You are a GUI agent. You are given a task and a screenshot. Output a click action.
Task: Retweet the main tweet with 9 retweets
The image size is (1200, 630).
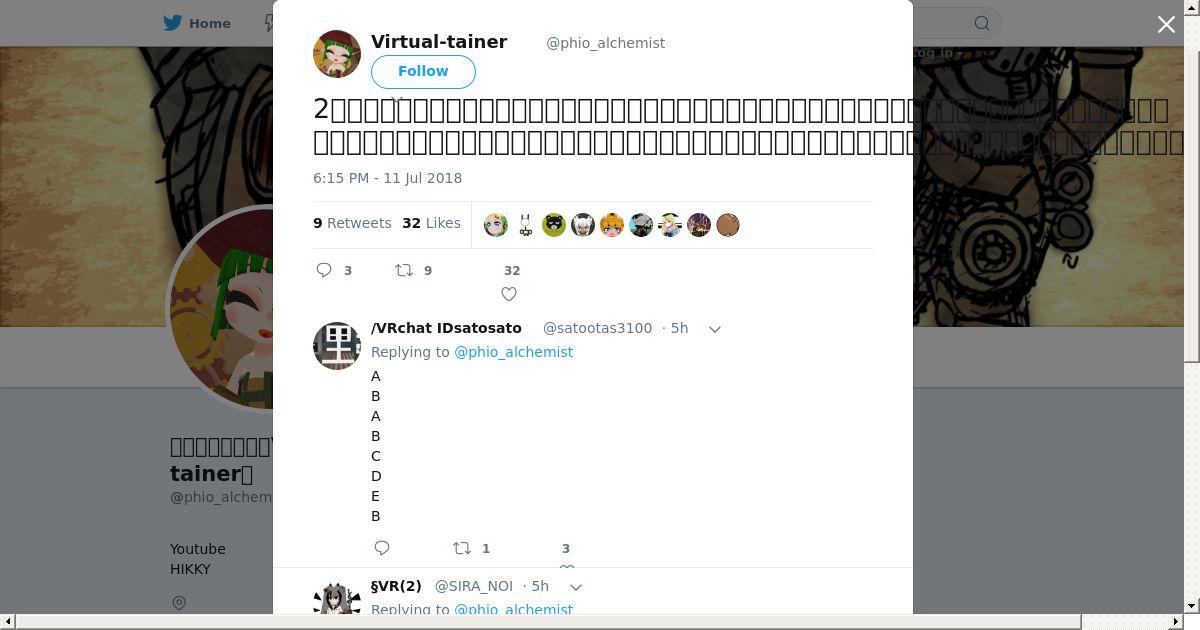pos(403,270)
